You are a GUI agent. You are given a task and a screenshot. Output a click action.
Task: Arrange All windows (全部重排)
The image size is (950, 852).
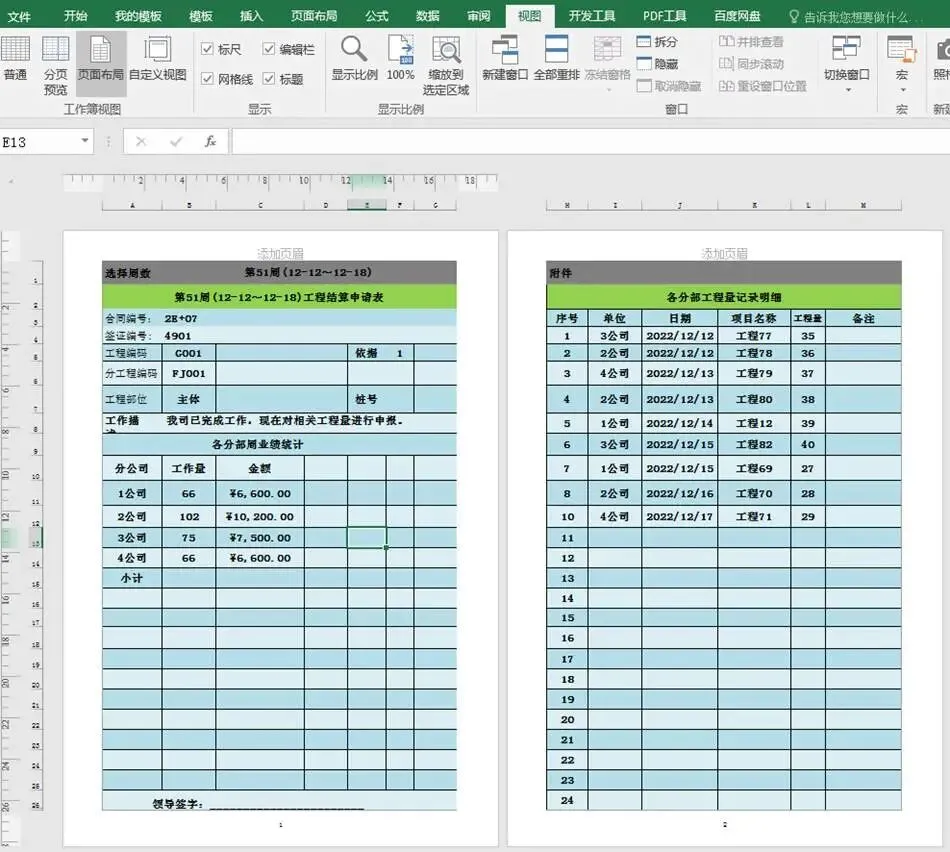pos(556,59)
